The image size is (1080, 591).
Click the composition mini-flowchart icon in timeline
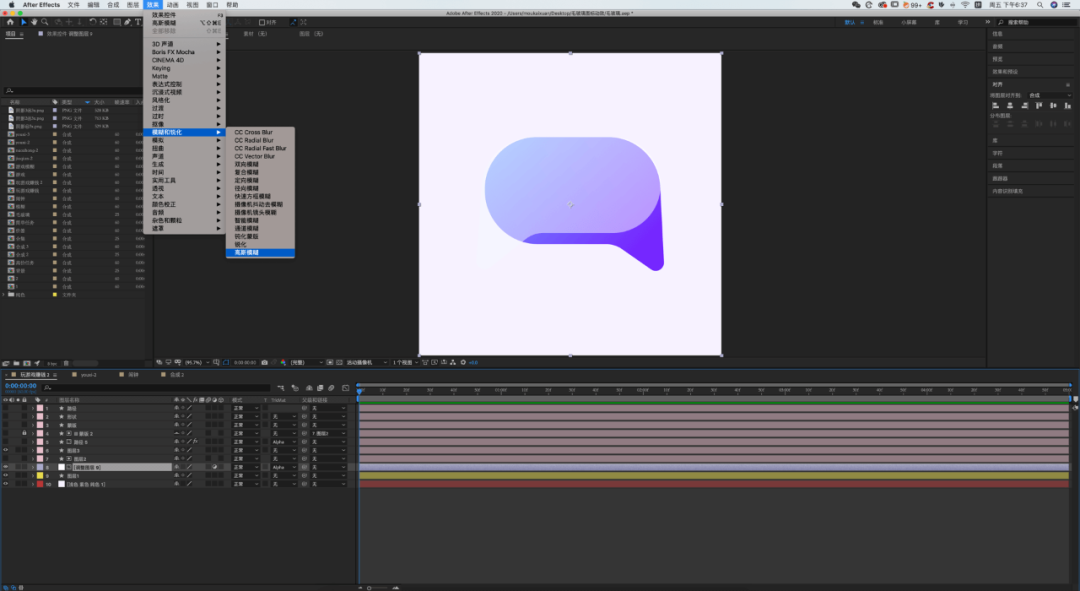[x=280, y=388]
